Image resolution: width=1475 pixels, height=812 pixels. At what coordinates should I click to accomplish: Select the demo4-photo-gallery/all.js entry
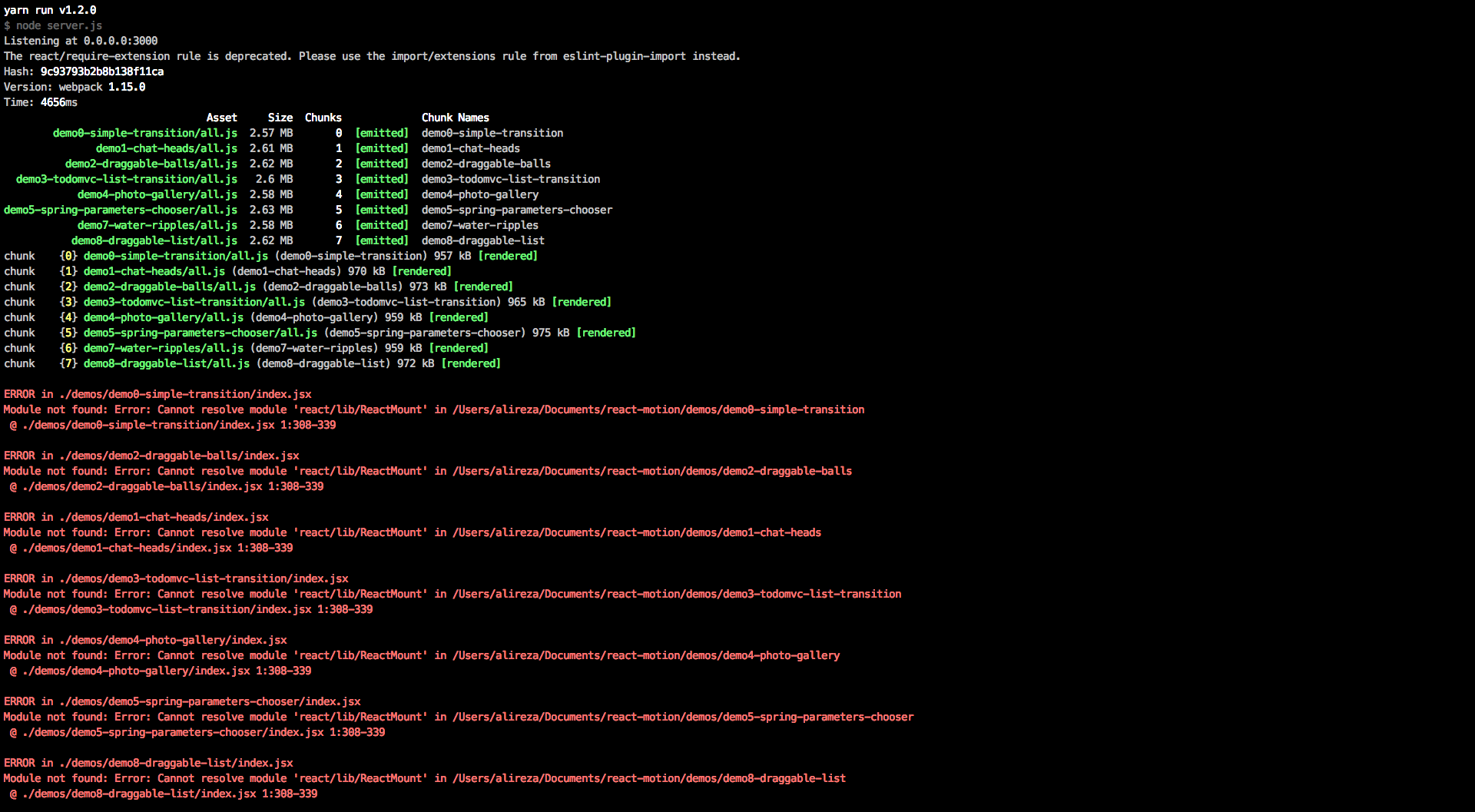157,194
